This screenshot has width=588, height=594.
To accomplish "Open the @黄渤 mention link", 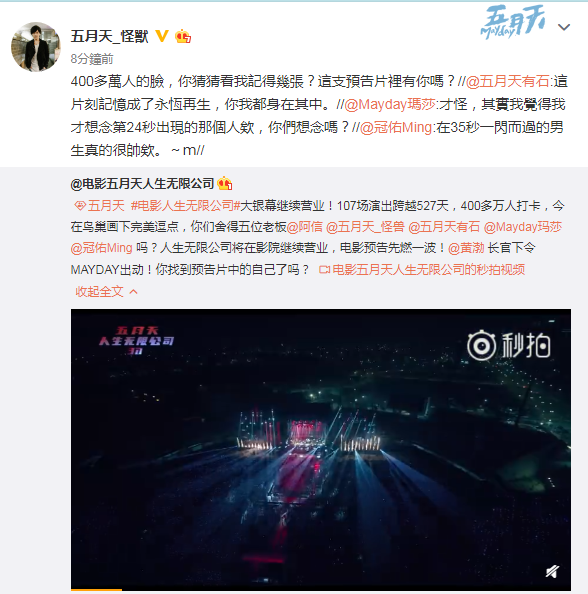I will [466, 248].
